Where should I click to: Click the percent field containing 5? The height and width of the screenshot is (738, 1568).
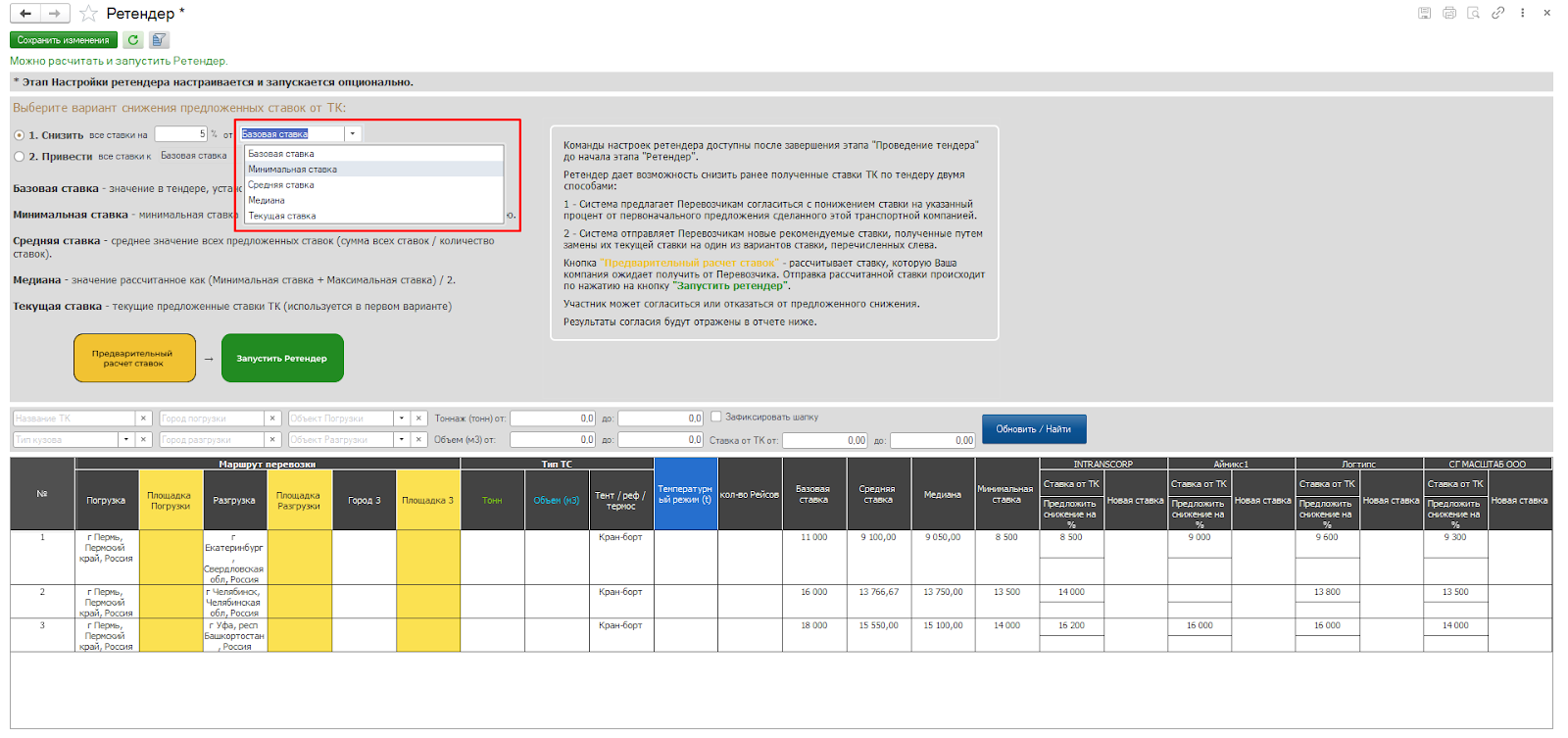(x=181, y=134)
